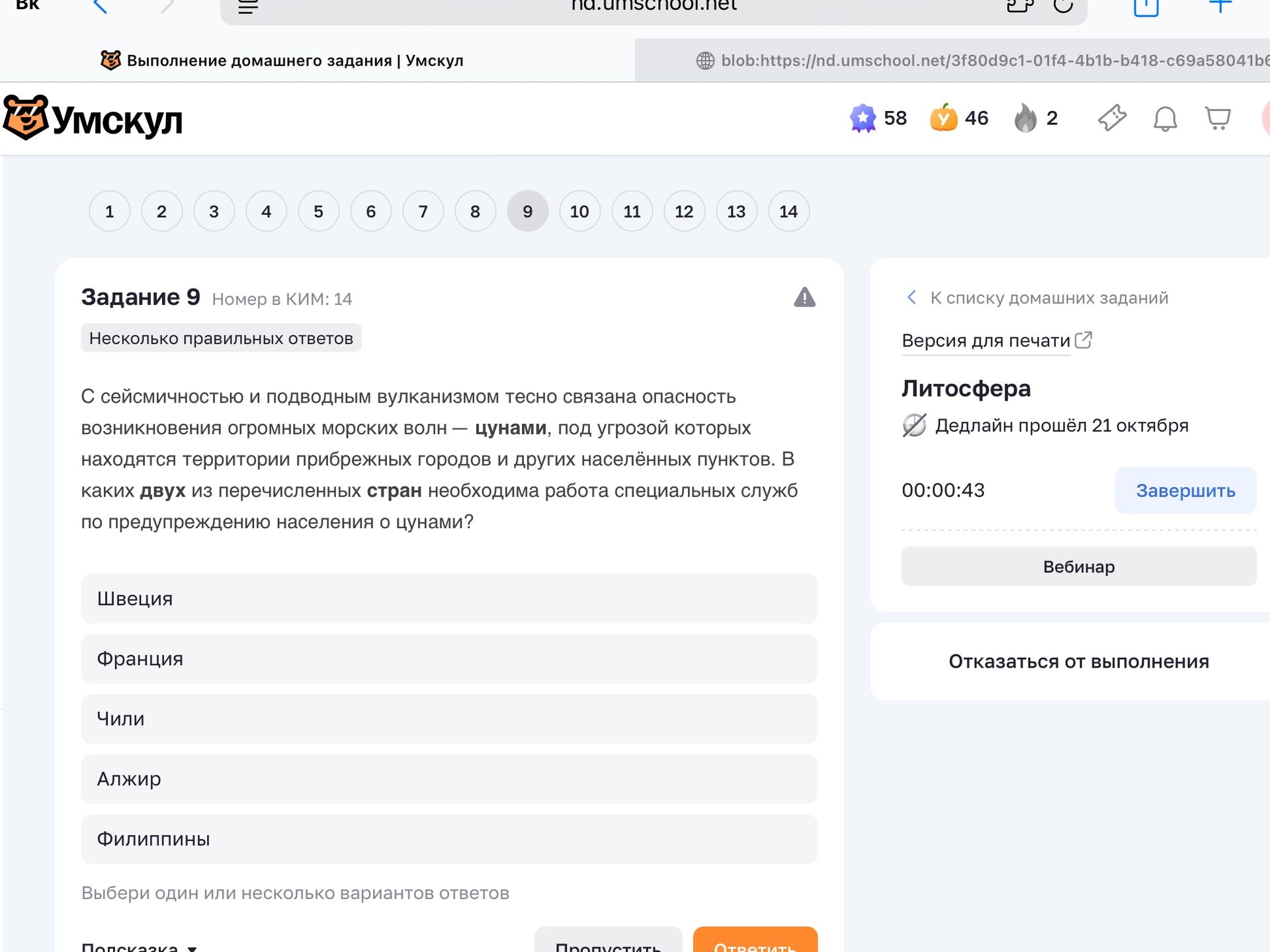
Task: Go back via К списку домашних заданий
Action: coord(1037,297)
